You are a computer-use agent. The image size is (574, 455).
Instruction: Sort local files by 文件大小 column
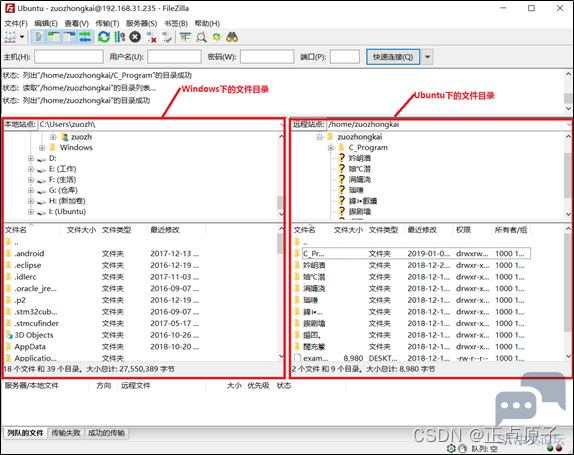[x=80, y=230]
